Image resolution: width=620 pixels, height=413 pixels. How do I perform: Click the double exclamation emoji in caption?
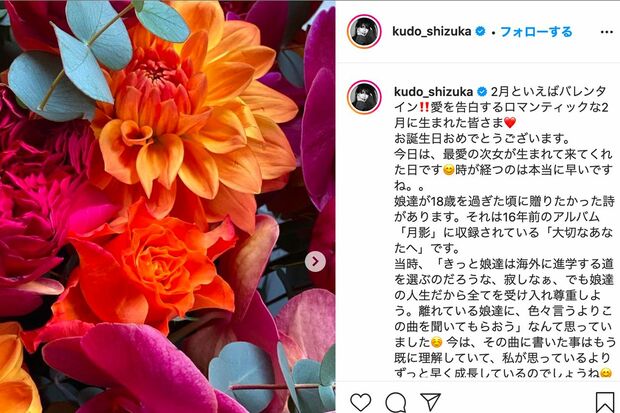click(424, 108)
